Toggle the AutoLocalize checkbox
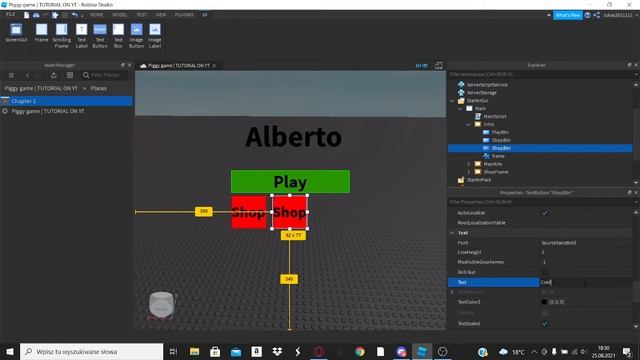Screen dimensions: 640x360 pyautogui.click(x=544, y=213)
